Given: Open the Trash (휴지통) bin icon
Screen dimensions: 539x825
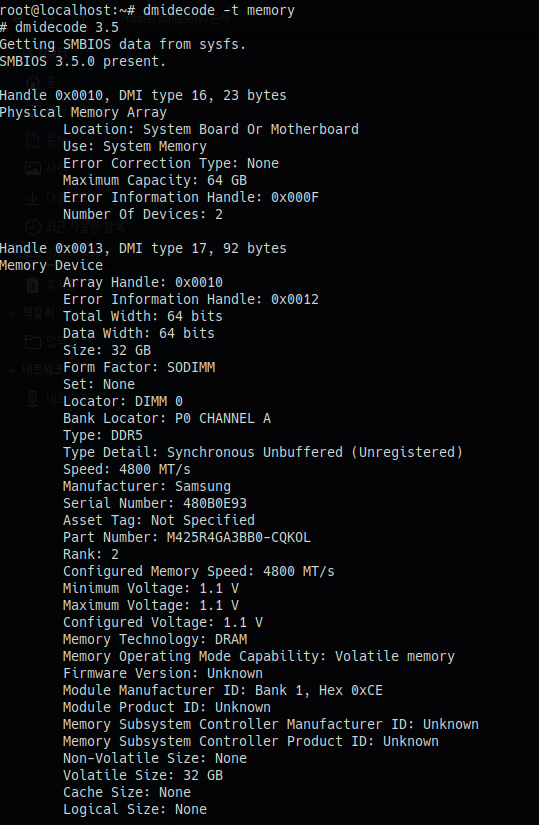Looking at the screenshot, I should [33, 285].
